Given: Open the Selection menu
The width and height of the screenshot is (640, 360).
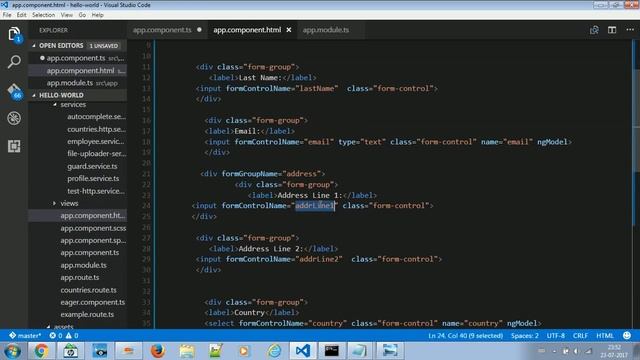Looking at the screenshot, I should tap(43, 15).
